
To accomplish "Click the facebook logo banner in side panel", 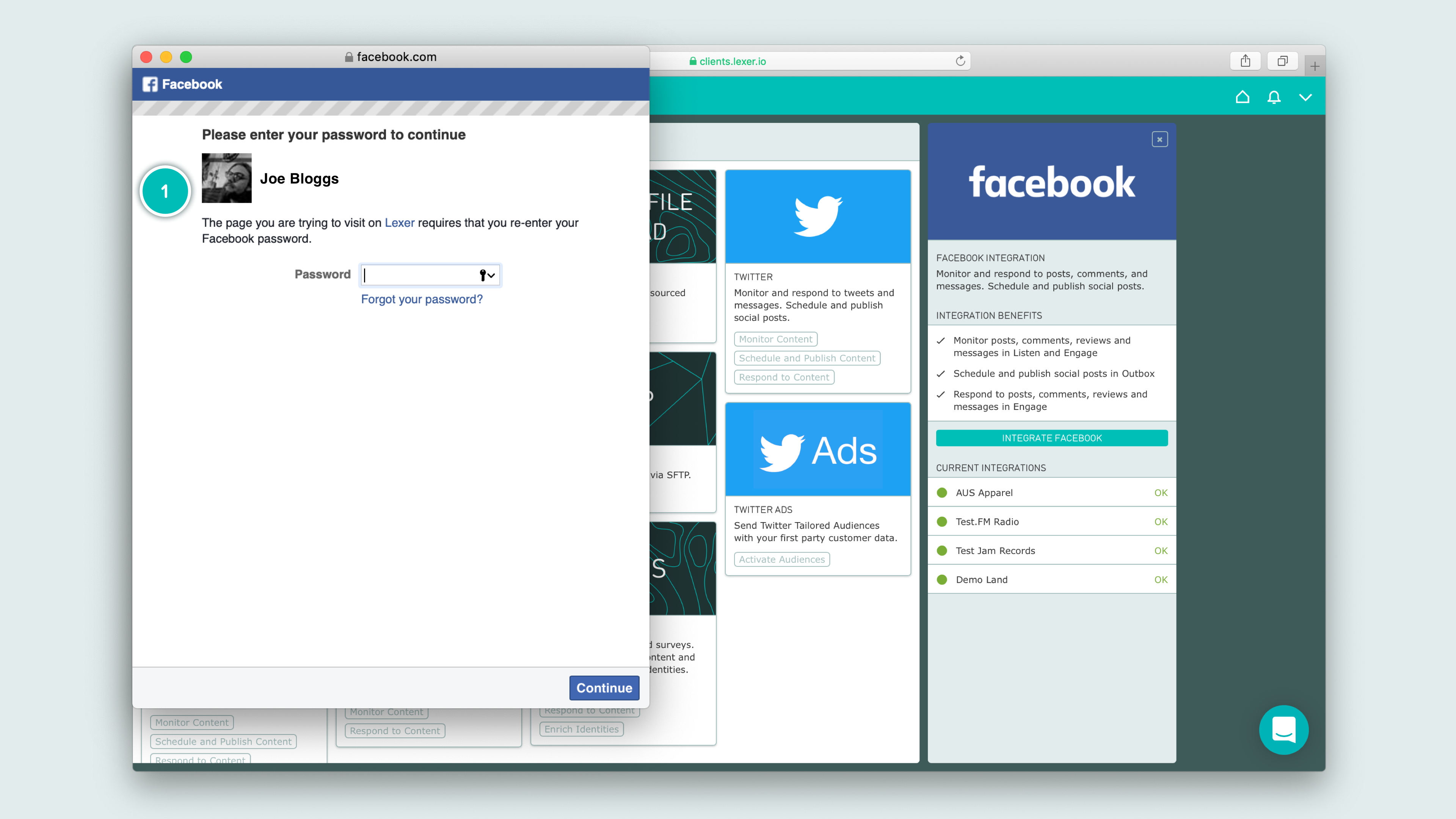I will click(1051, 182).
